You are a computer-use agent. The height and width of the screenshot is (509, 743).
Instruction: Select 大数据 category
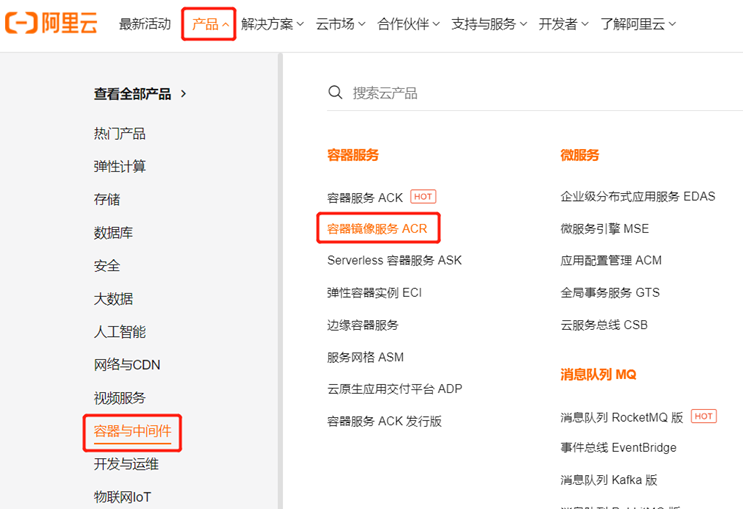click(113, 299)
